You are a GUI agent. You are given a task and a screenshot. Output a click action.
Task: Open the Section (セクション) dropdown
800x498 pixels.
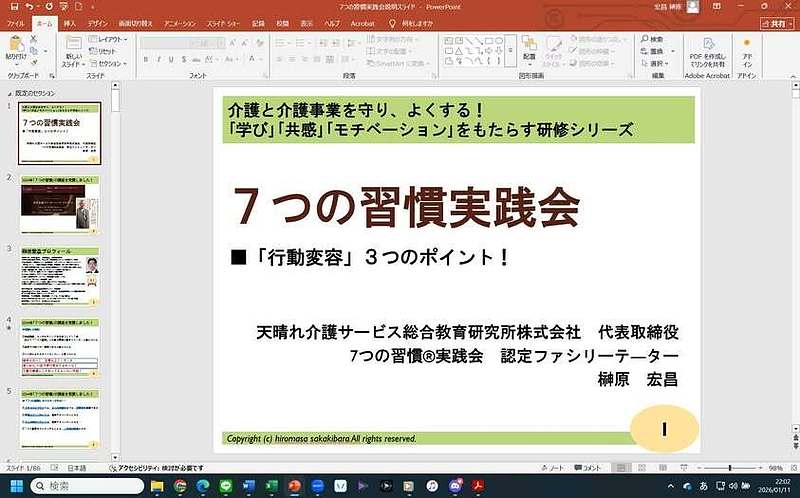tap(108, 63)
